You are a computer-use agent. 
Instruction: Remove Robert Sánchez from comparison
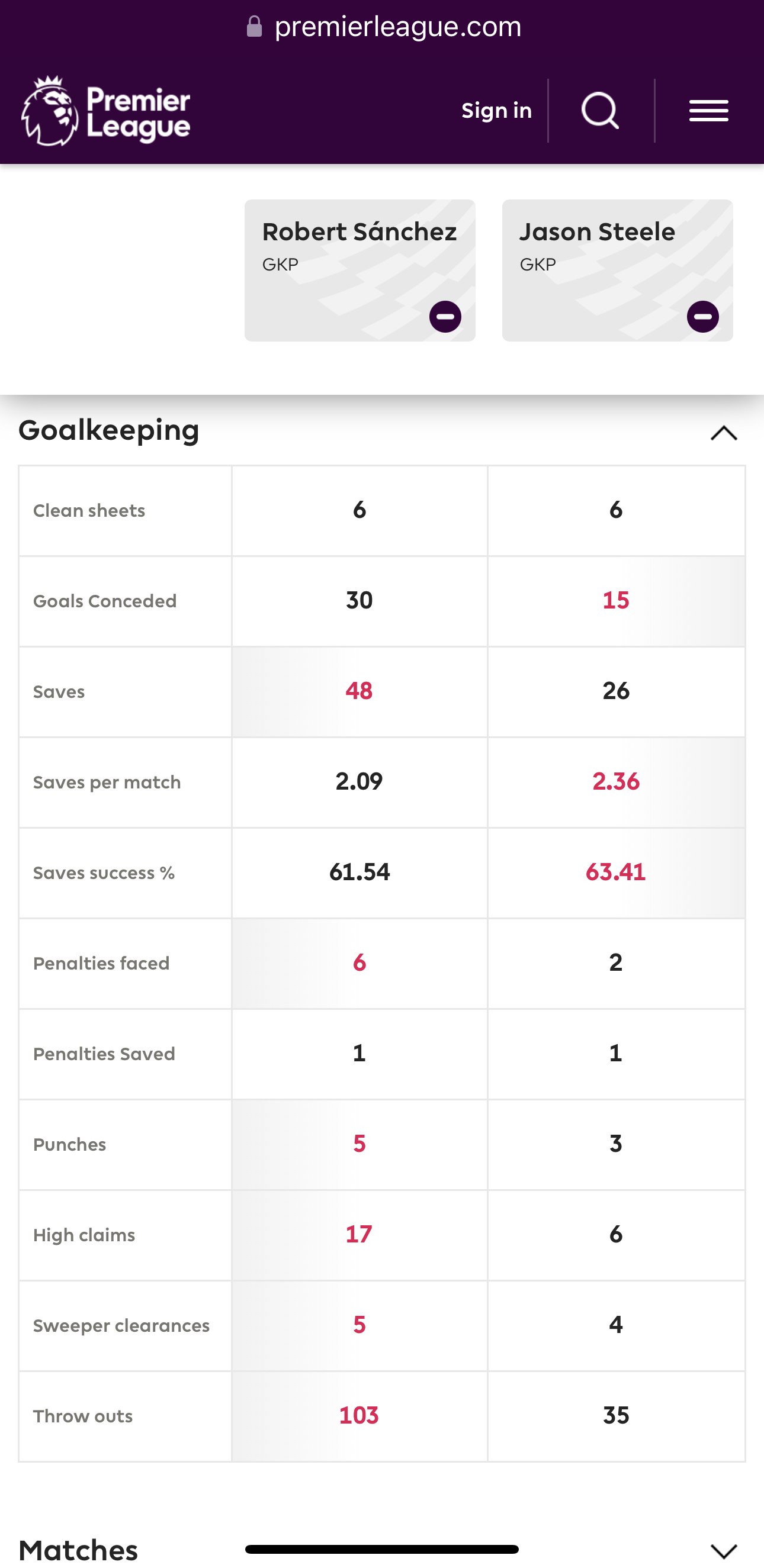[445, 317]
